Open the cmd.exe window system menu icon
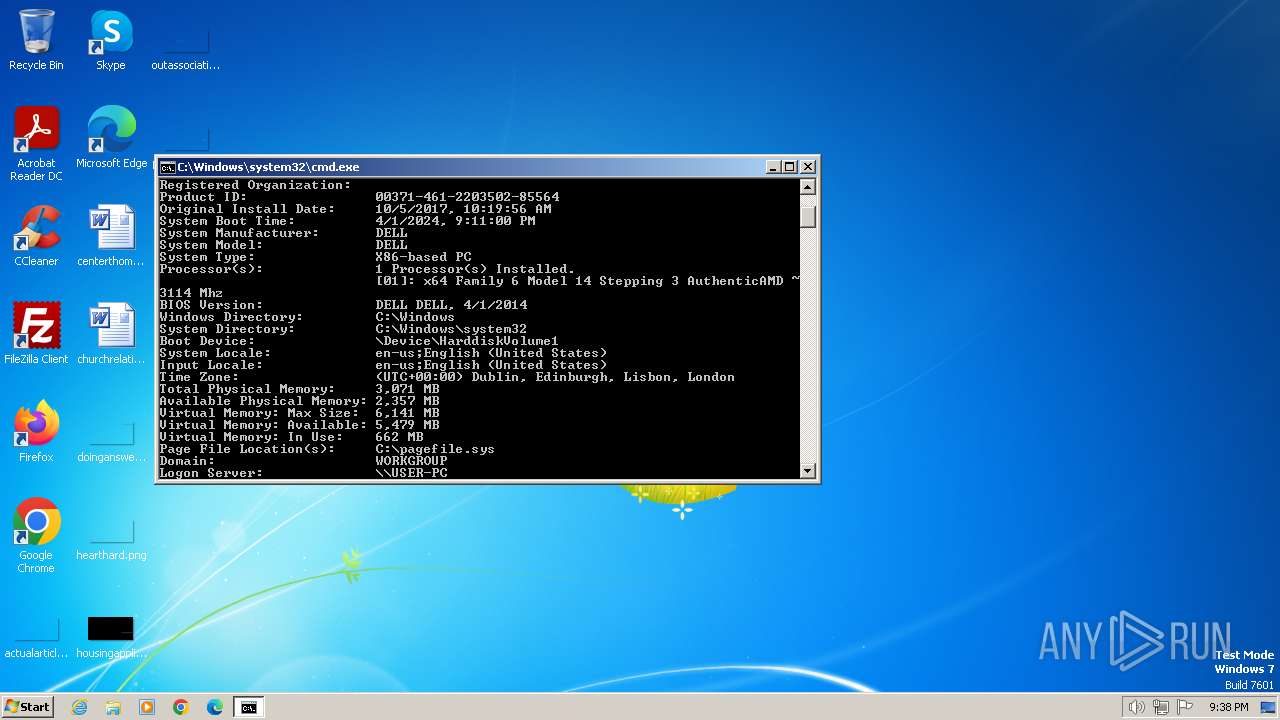The image size is (1280, 720). (x=167, y=167)
